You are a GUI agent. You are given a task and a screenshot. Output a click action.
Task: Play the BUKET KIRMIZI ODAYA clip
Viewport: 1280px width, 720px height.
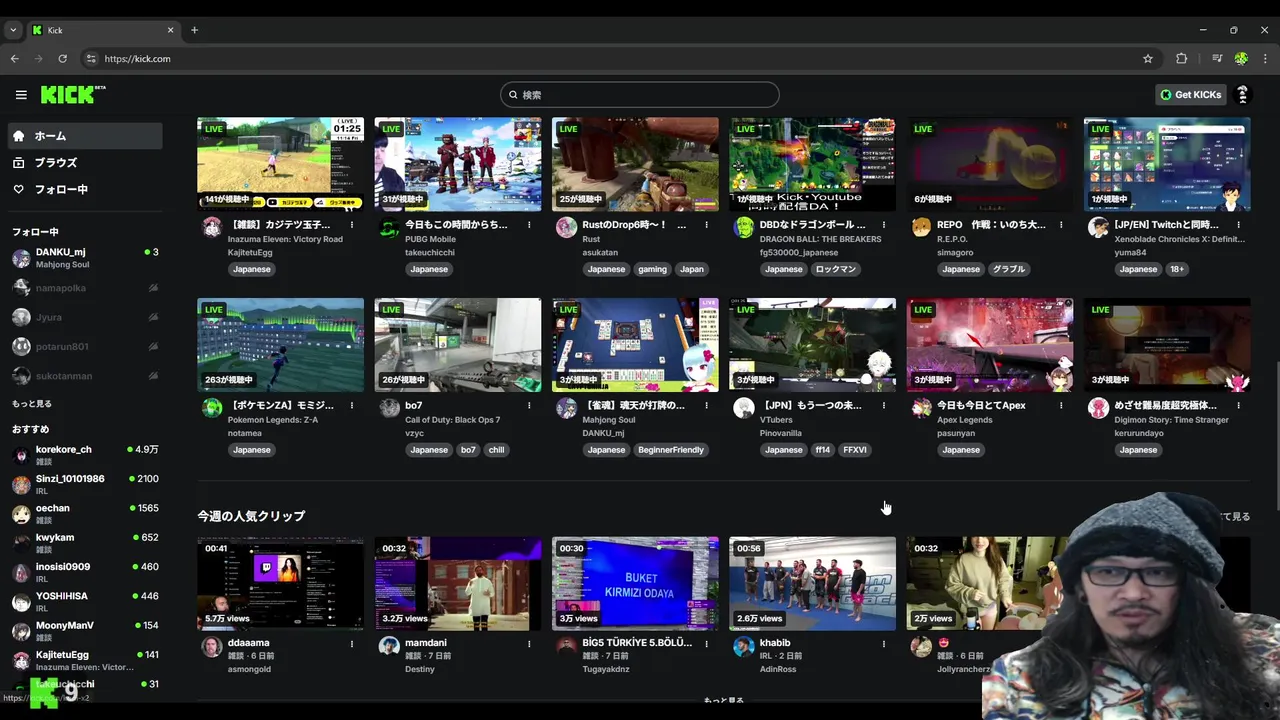[635, 583]
